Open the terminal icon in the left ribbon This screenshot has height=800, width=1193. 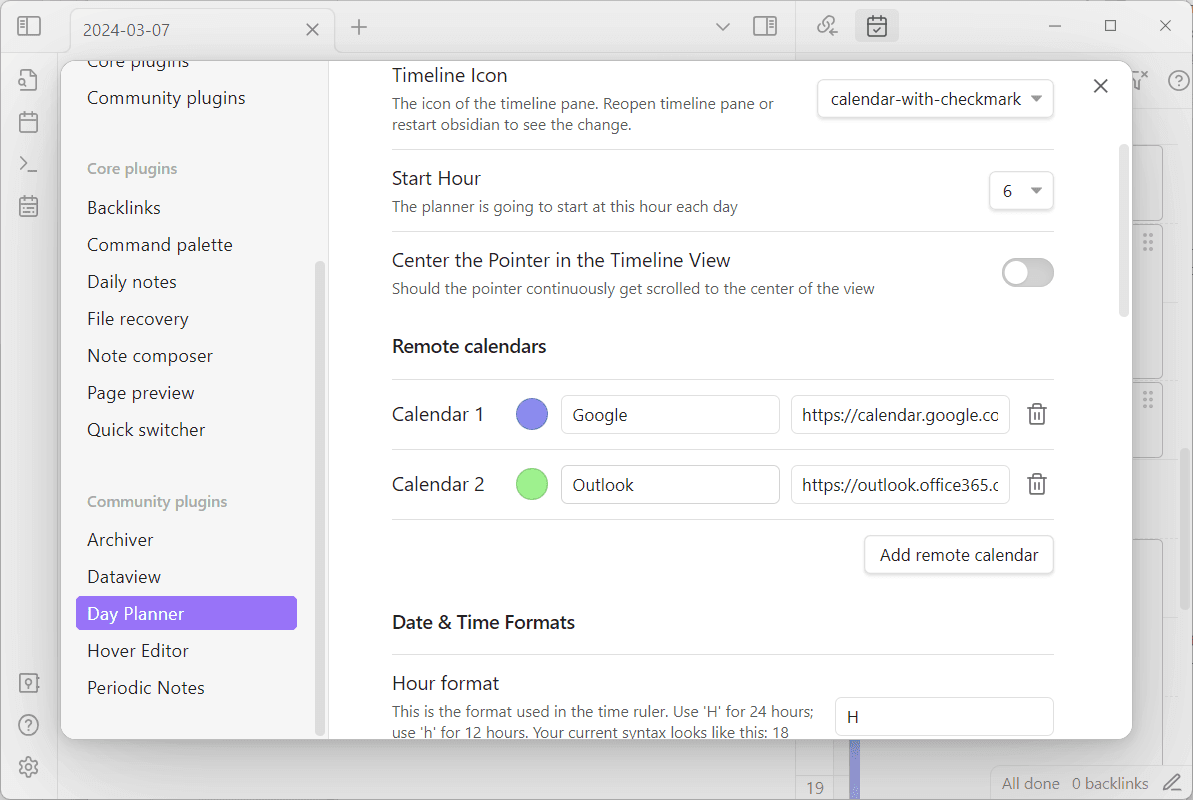click(x=28, y=163)
